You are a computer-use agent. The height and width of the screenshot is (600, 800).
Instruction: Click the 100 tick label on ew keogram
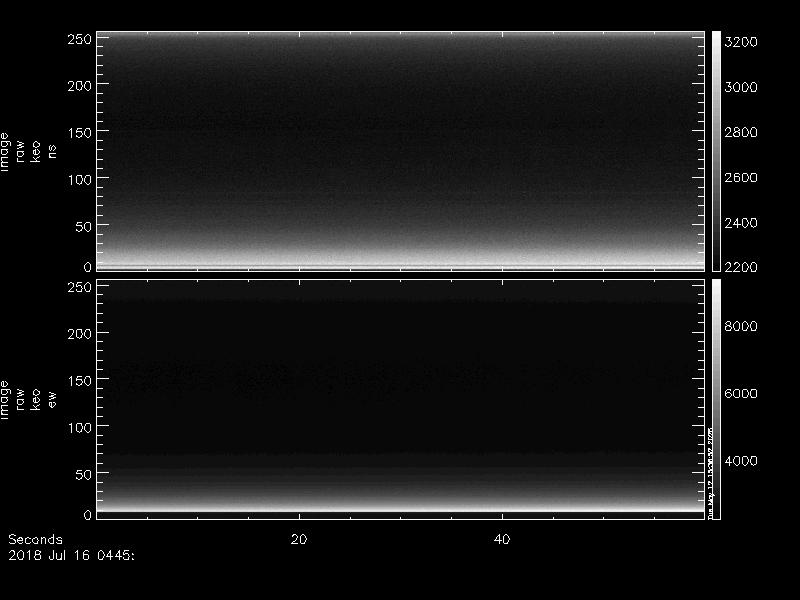[x=79, y=428]
